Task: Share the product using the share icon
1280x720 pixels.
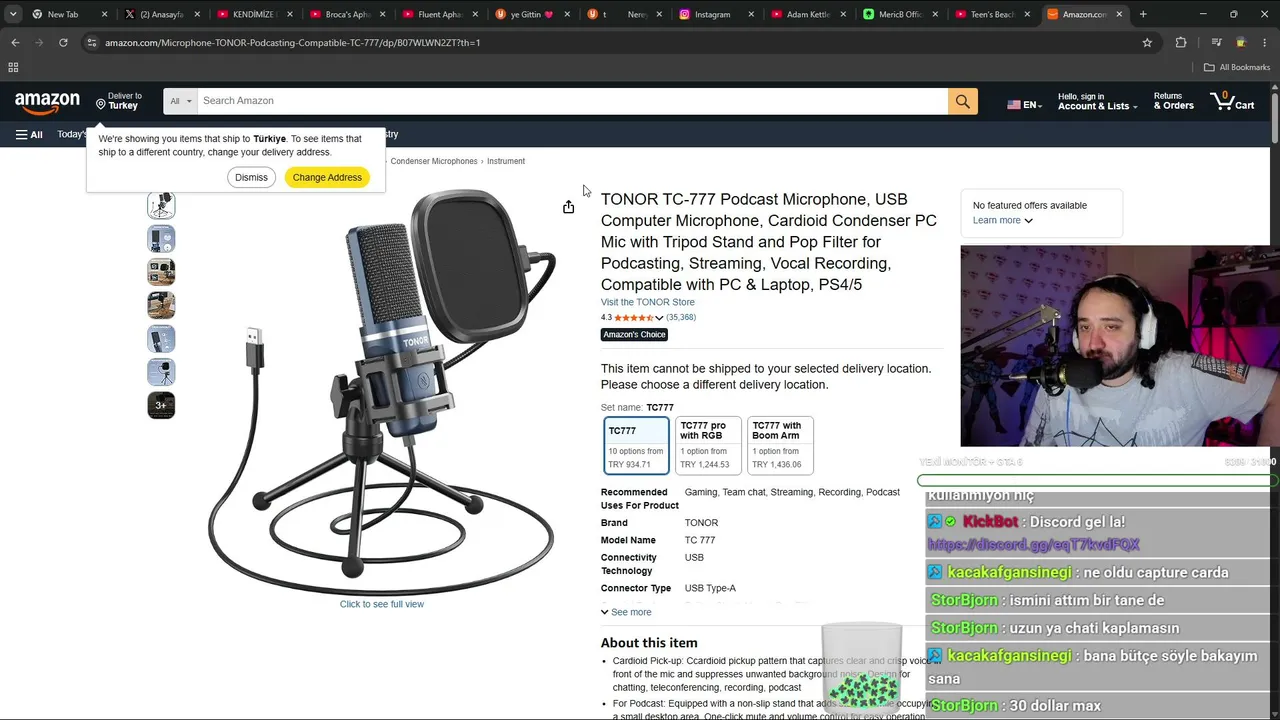Action: pyautogui.click(x=568, y=207)
